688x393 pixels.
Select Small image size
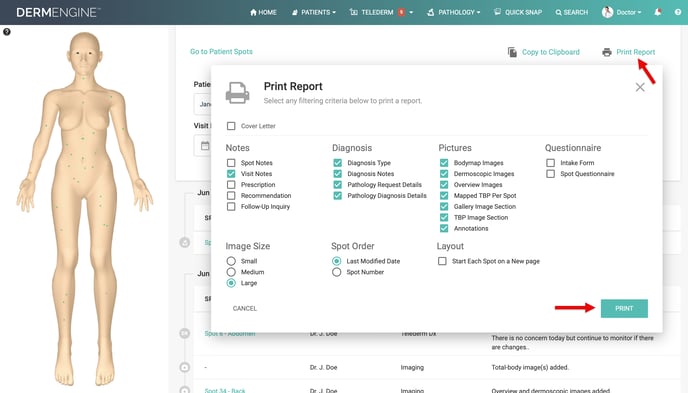[x=231, y=261]
